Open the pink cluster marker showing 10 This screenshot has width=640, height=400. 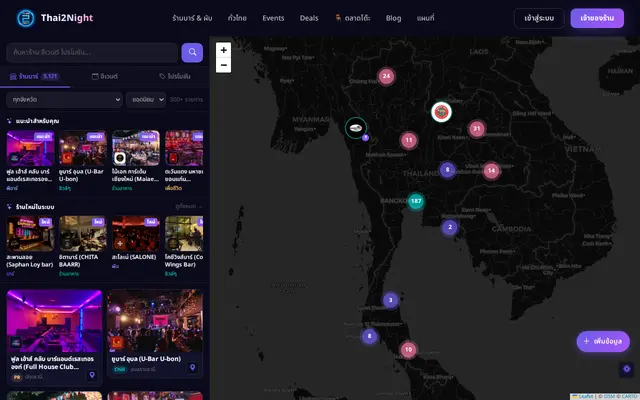tap(408, 350)
